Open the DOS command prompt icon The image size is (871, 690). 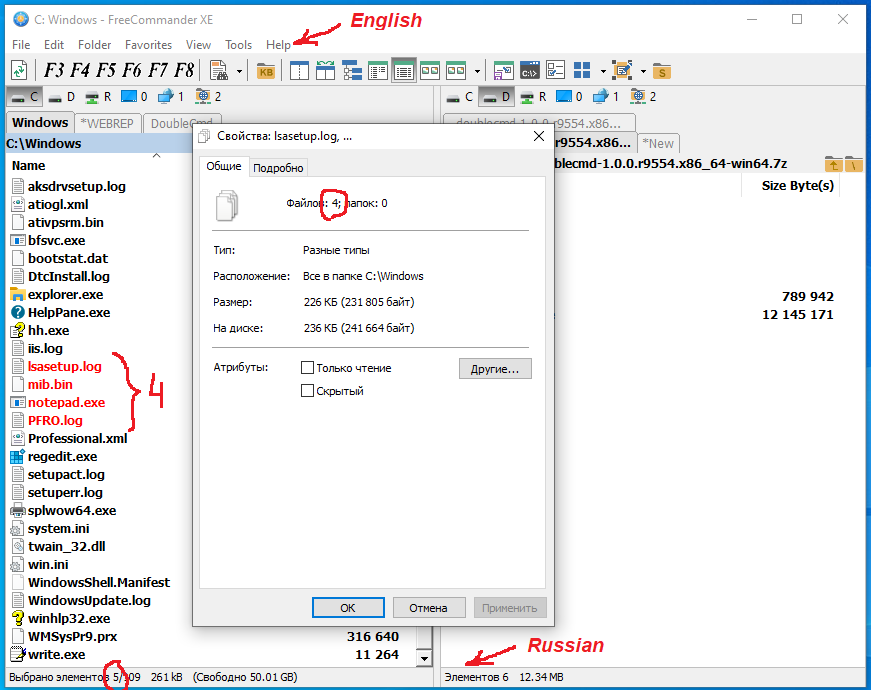coord(530,71)
